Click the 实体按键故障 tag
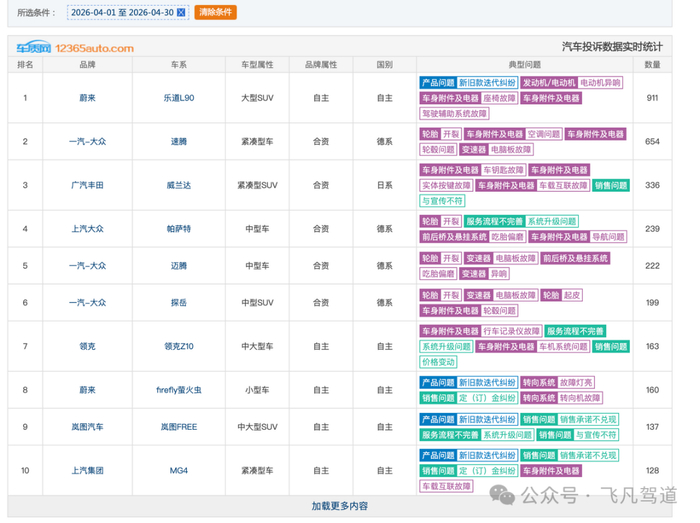The height and width of the screenshot is (523, 700). click(x=446, y=186)
